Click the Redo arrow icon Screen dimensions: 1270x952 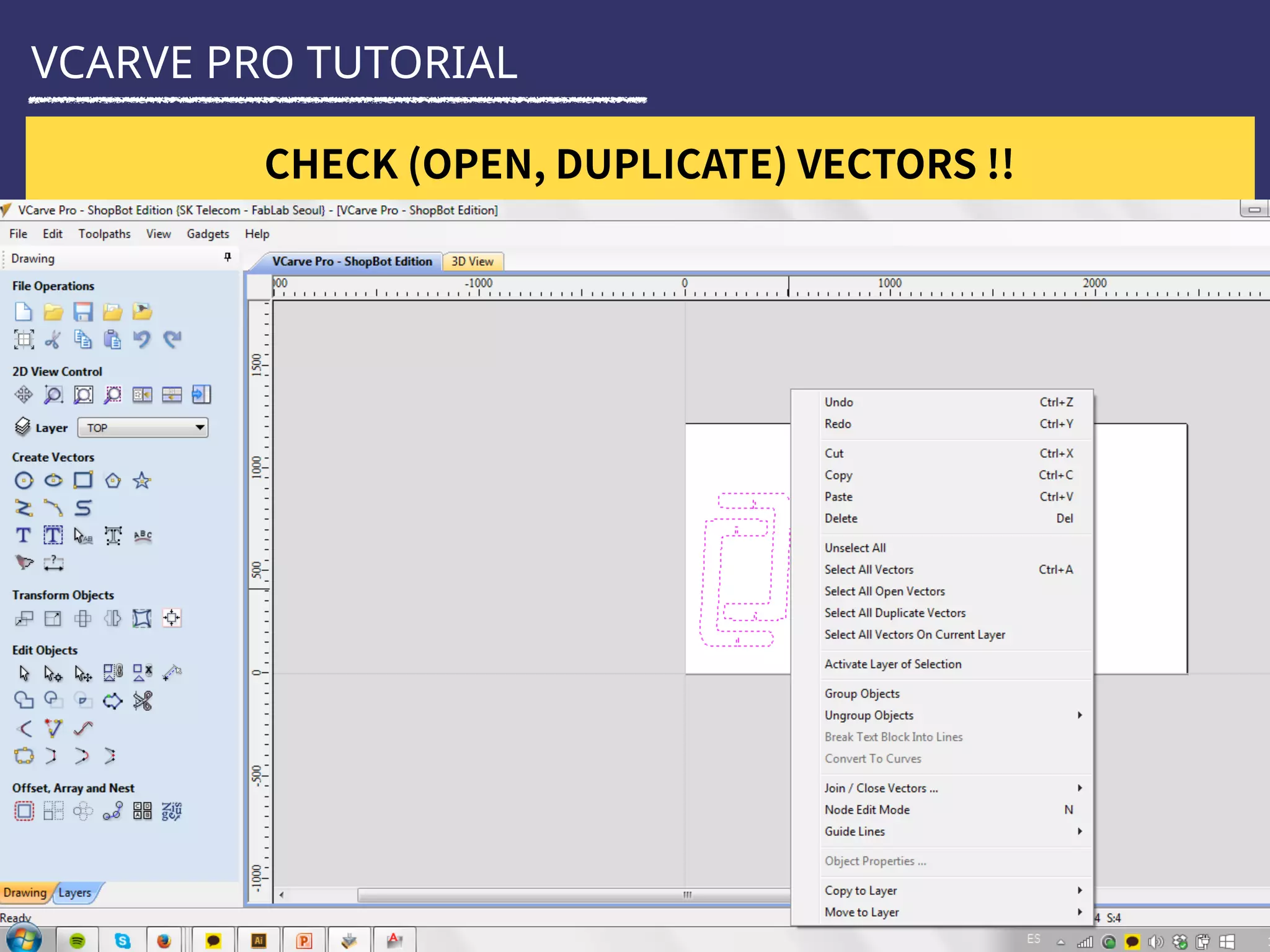[172, 340]
